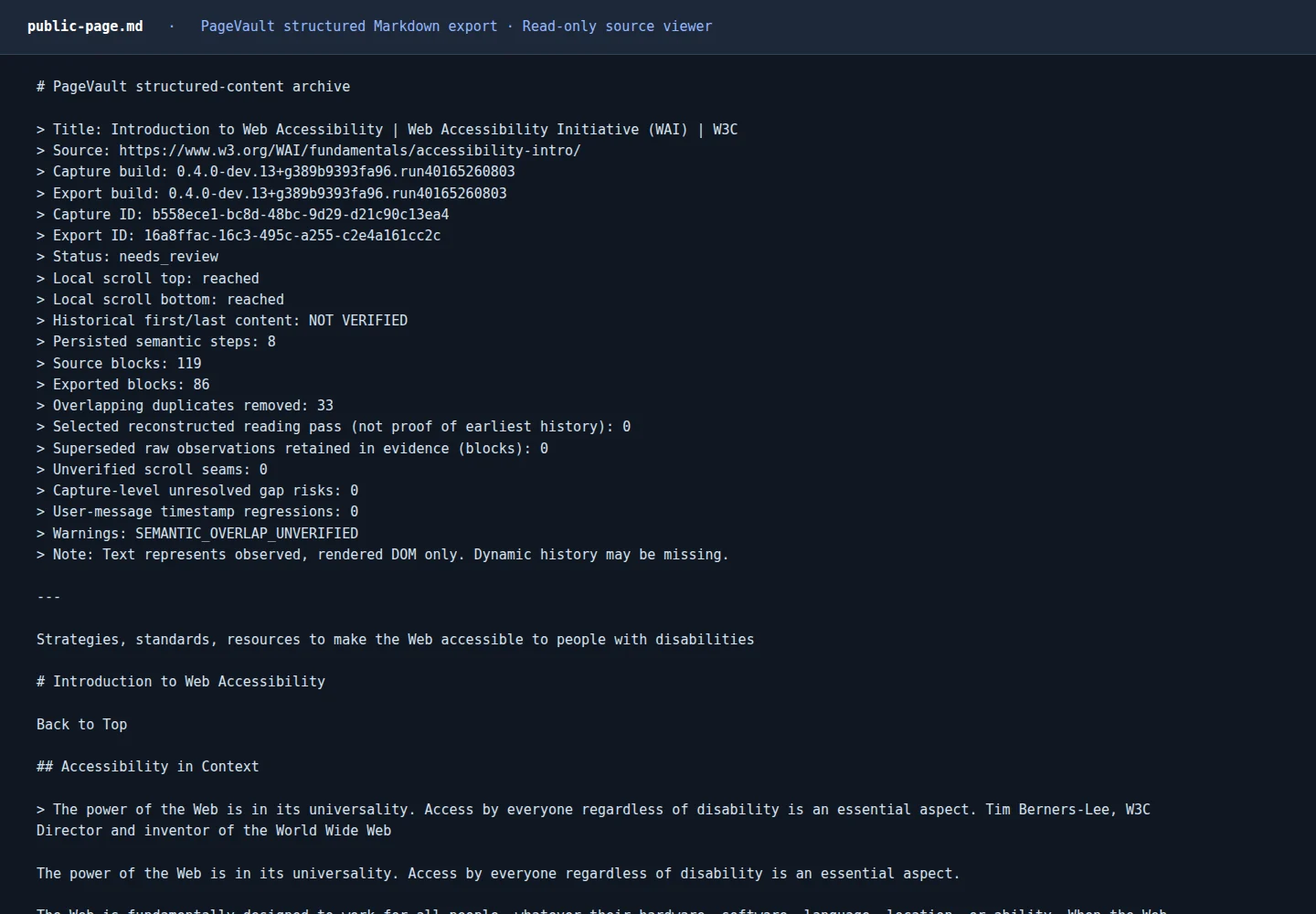
Task: Select the 'Director and inventor of the World Wide Web' line
Action: coord(214,831)
